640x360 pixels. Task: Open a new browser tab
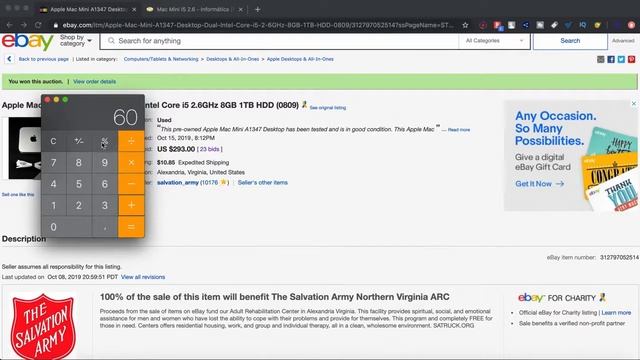(257, 9)
